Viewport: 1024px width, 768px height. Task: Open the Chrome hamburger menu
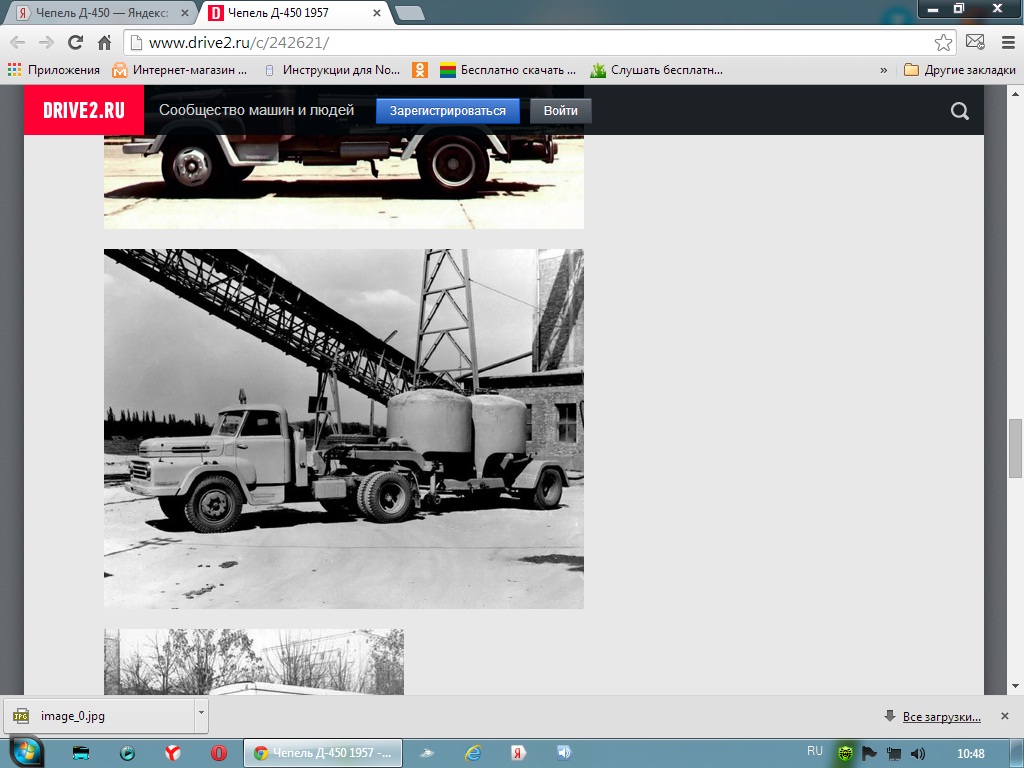(x=1004, y=43)
